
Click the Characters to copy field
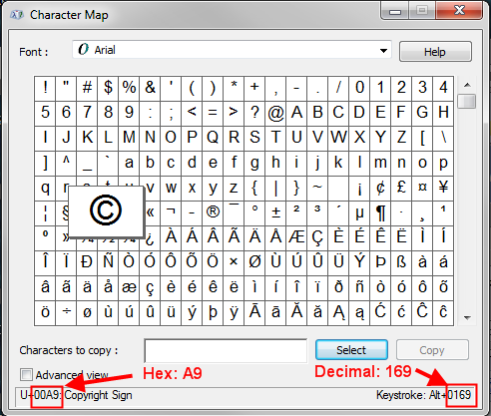coord(225,351)
